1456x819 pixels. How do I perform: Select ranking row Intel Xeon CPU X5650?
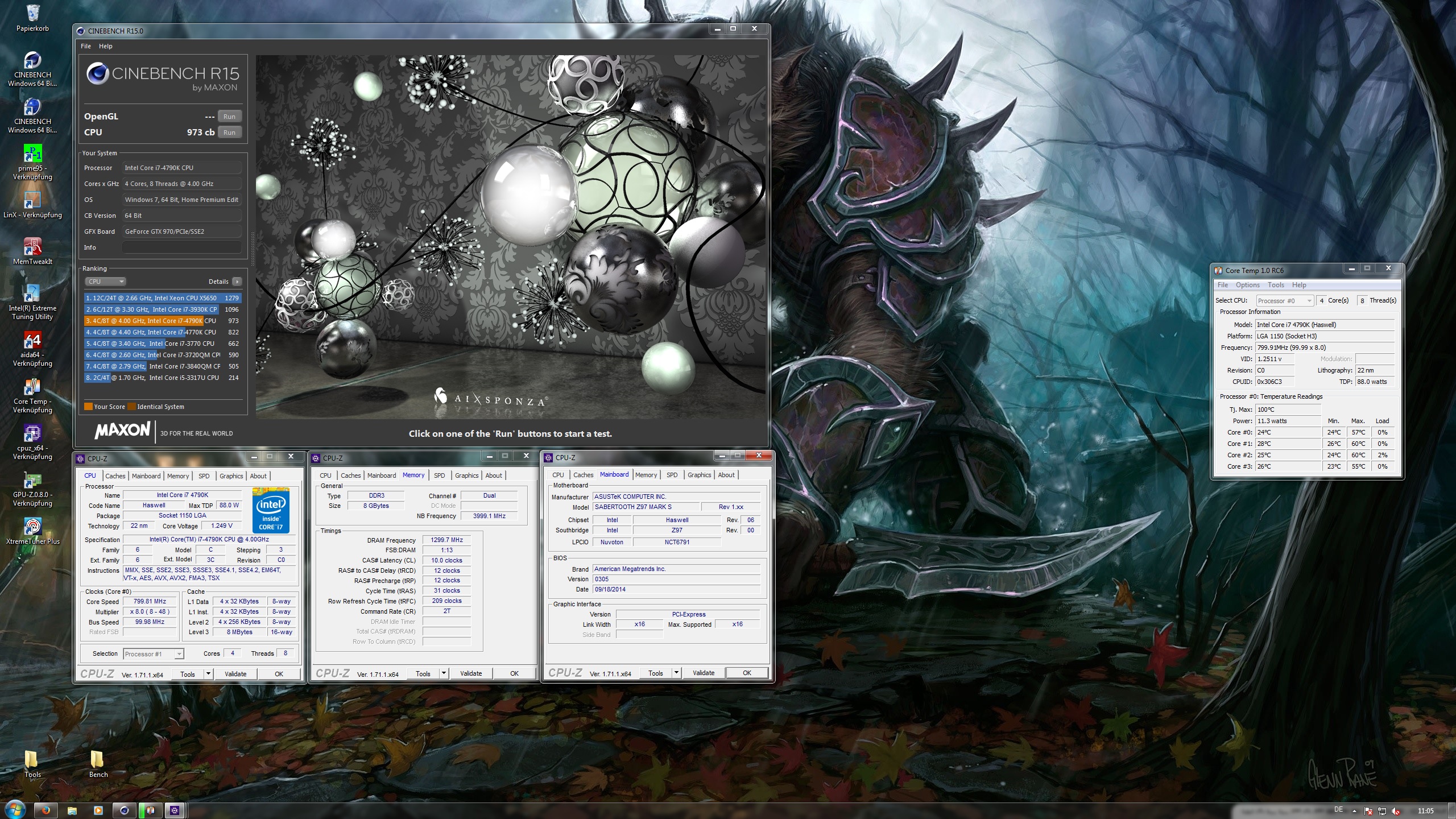[163, 298]
